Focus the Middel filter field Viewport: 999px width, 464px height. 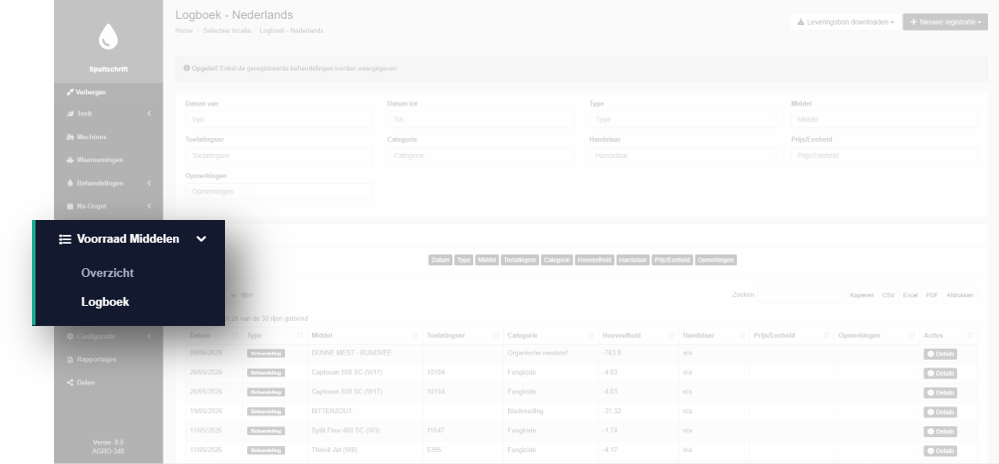point(884,119)
